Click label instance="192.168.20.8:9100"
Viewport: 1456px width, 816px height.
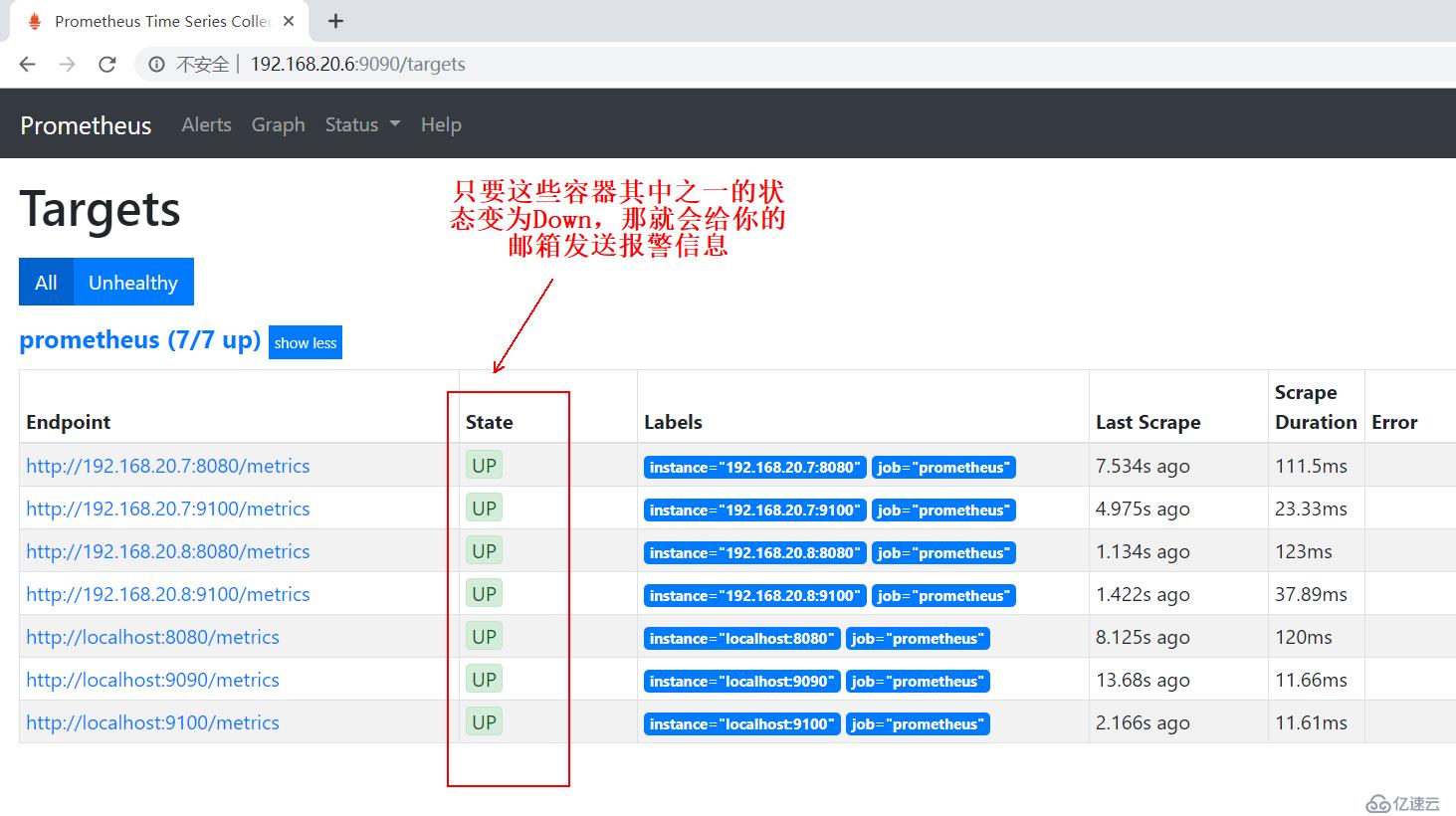coord(754,595)
